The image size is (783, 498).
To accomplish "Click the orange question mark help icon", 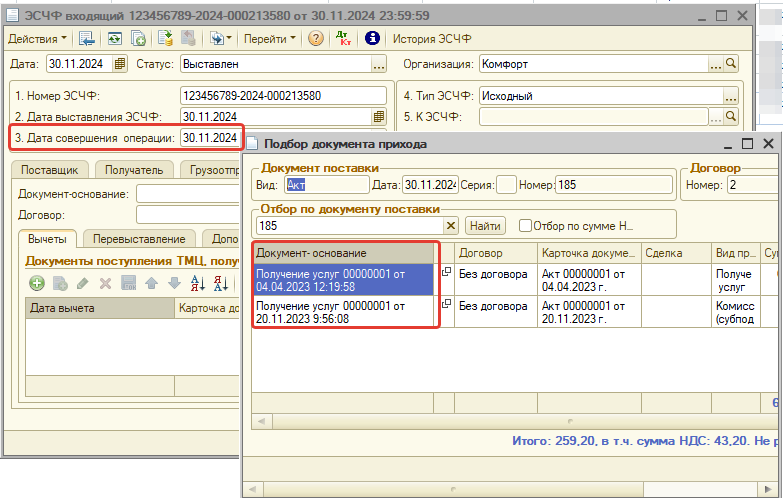I will (x=316, y=38).
